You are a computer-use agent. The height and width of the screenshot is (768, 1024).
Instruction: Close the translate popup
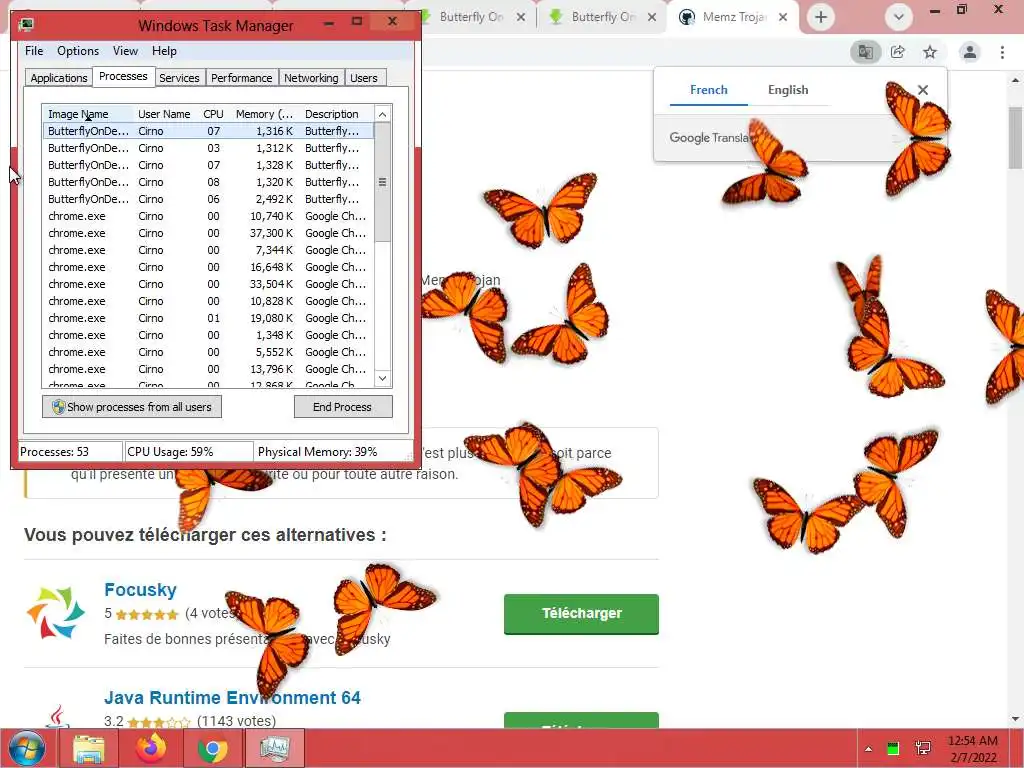point(923,90)
